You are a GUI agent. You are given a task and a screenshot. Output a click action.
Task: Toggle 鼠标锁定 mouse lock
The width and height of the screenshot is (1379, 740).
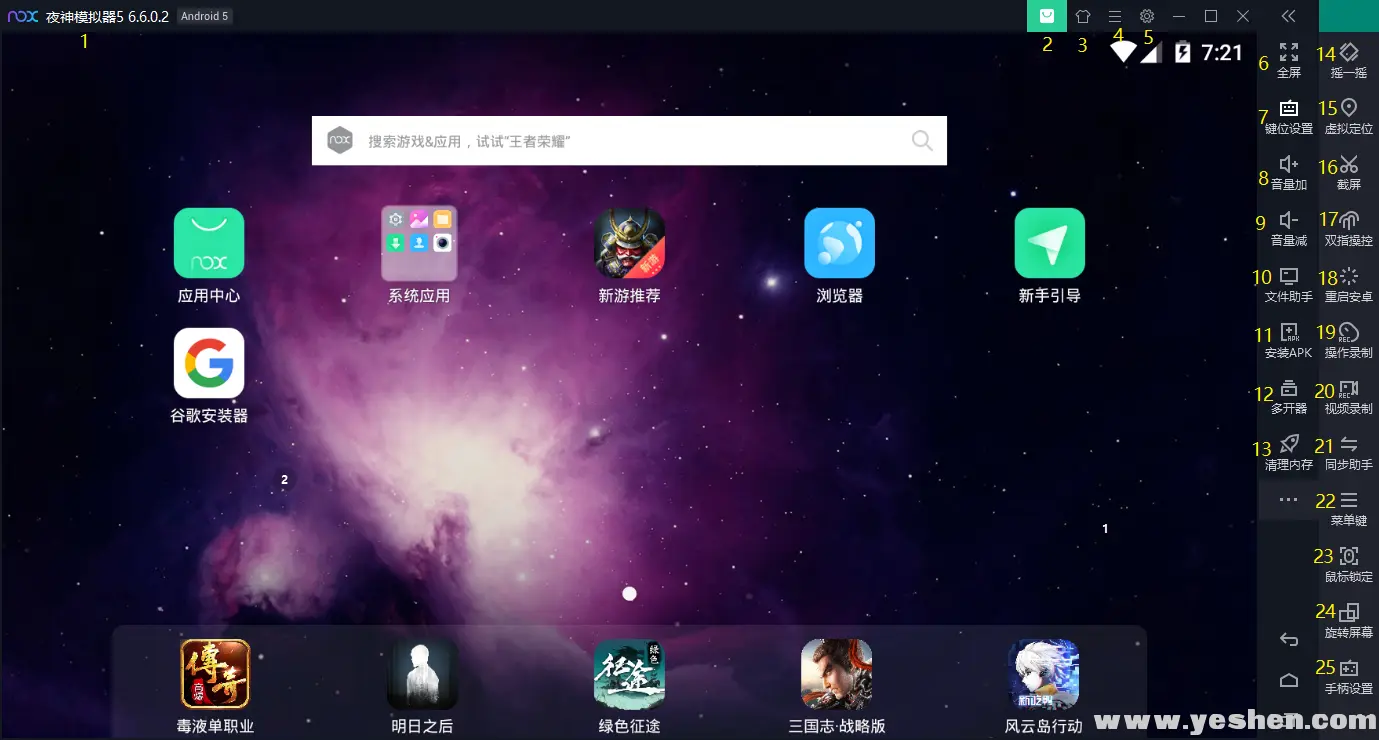[1349, 558]
